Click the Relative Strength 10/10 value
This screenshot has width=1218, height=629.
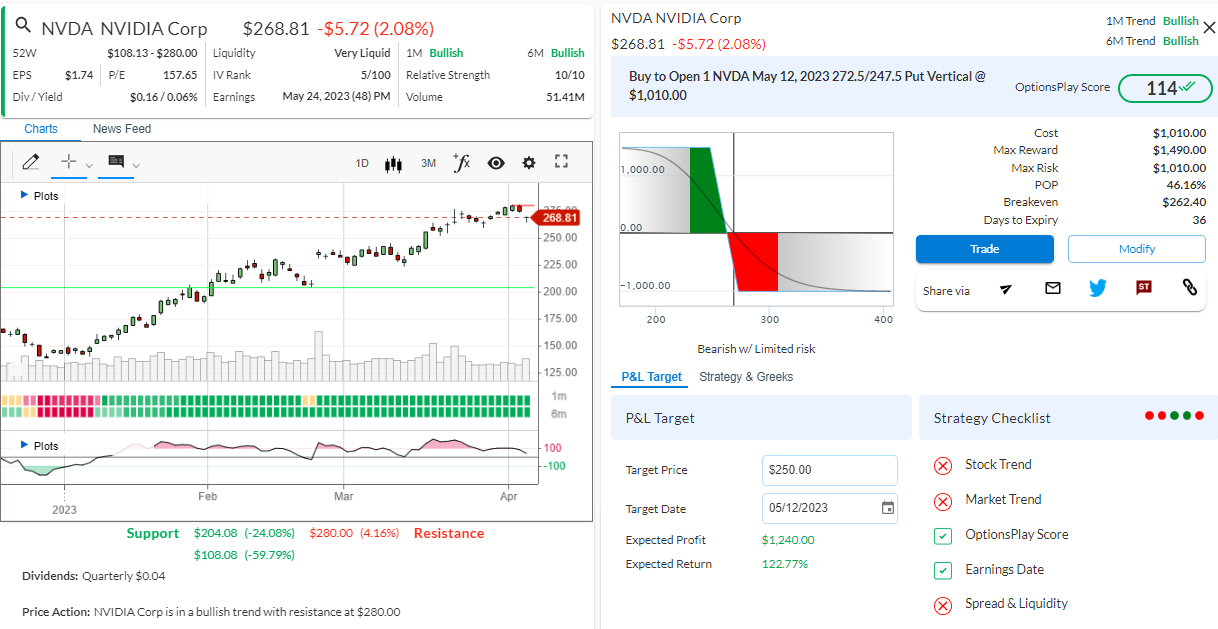[x=570, y=75]
